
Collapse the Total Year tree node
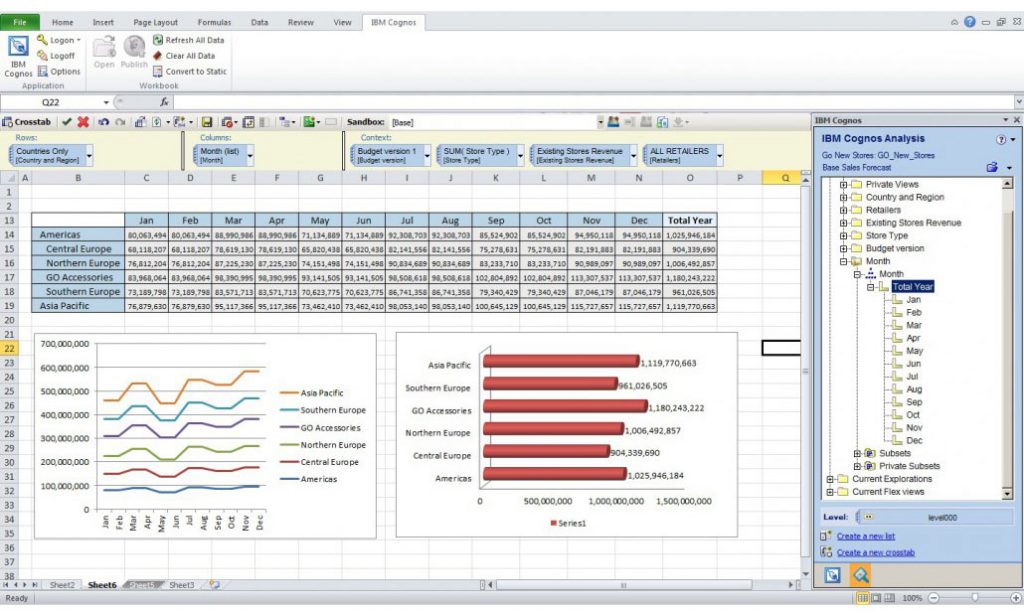871,287
